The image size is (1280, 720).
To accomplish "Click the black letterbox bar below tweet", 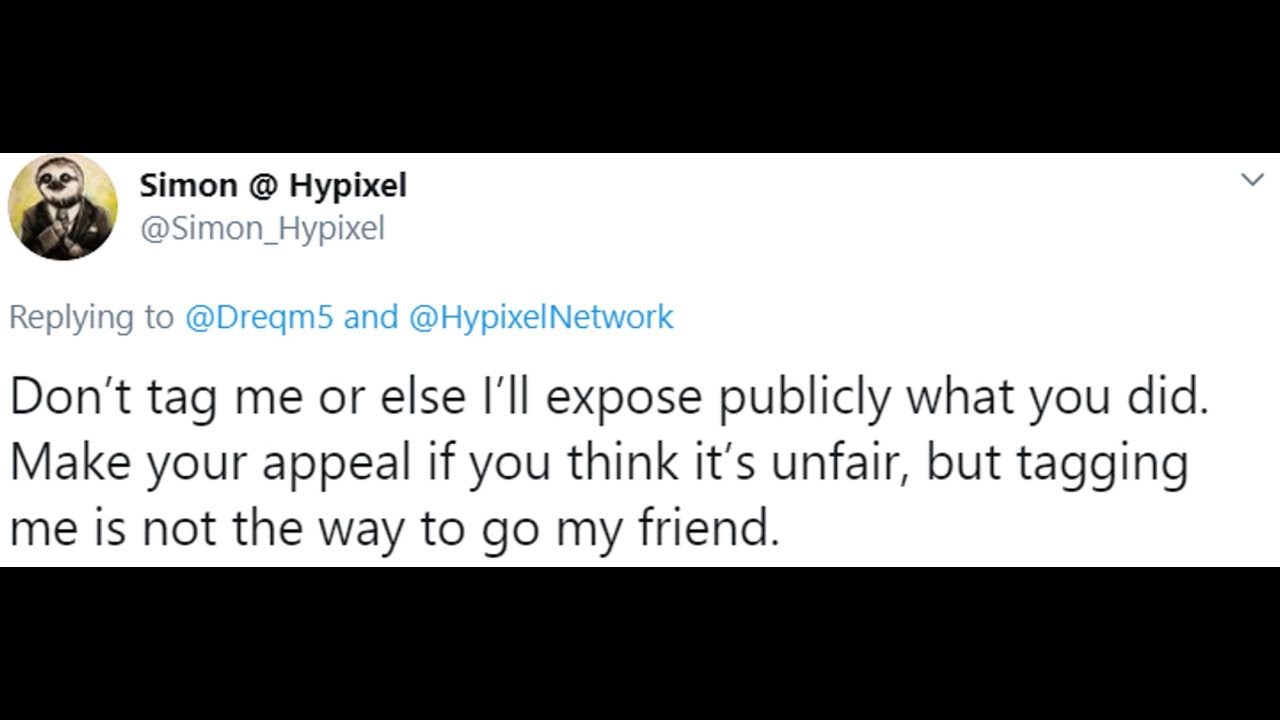I will click(640, 643).
